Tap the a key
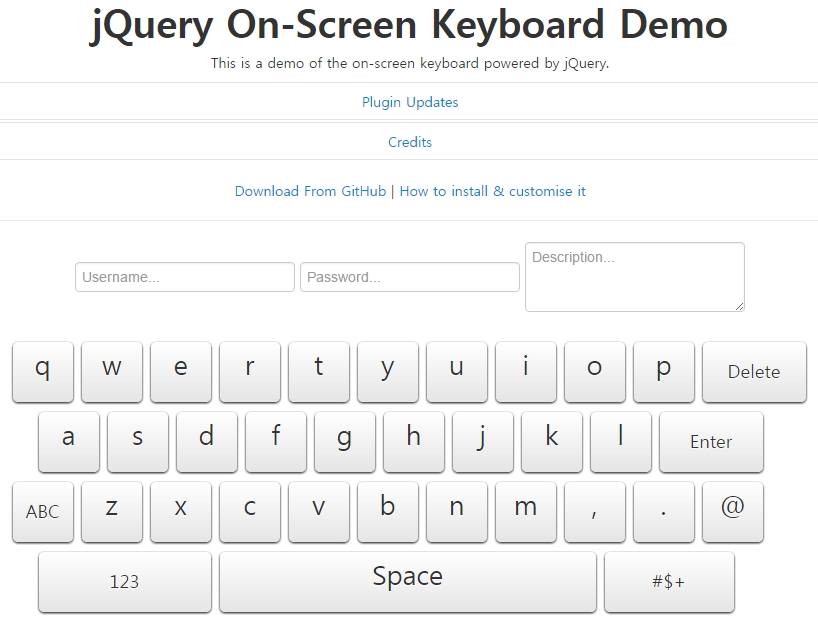Viewport: 818px width, 630px height. click(69, 442)
